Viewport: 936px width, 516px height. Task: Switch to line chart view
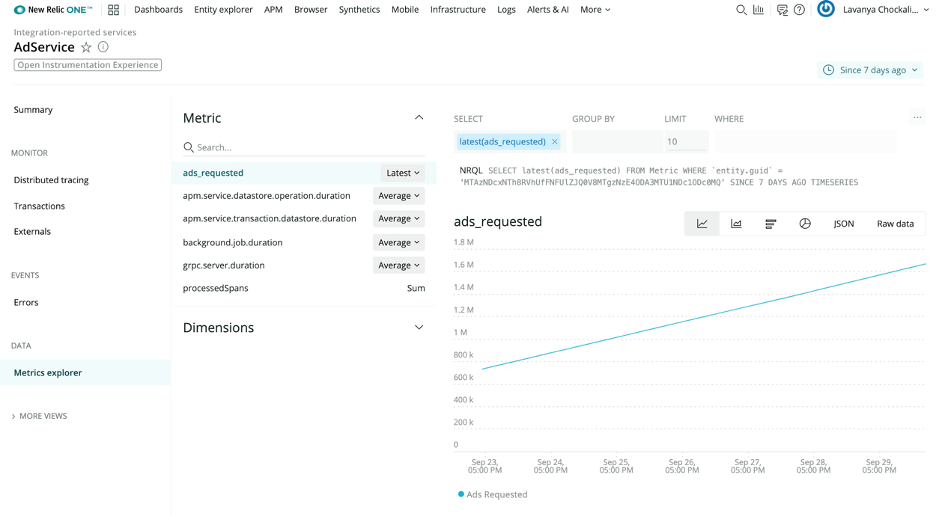point(702,224)
